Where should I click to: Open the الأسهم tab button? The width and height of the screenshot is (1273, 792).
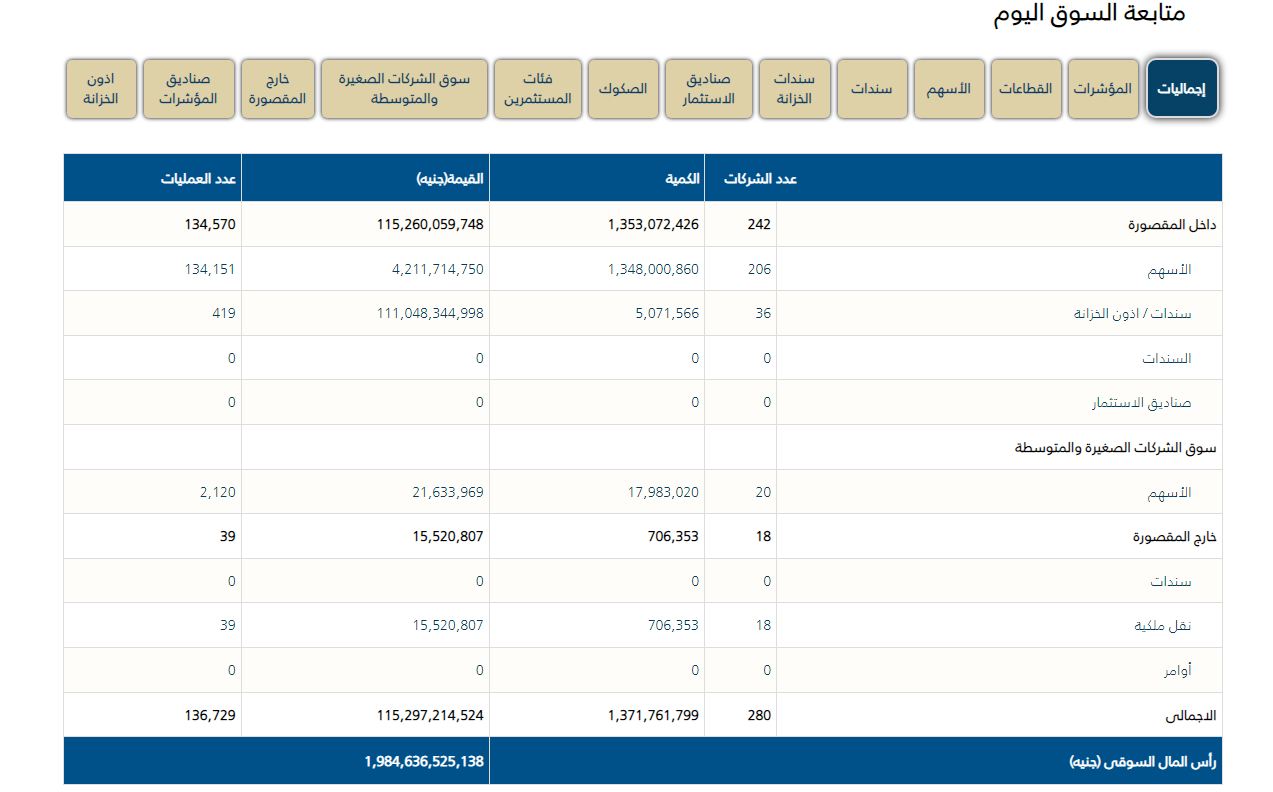pos(949,89)
